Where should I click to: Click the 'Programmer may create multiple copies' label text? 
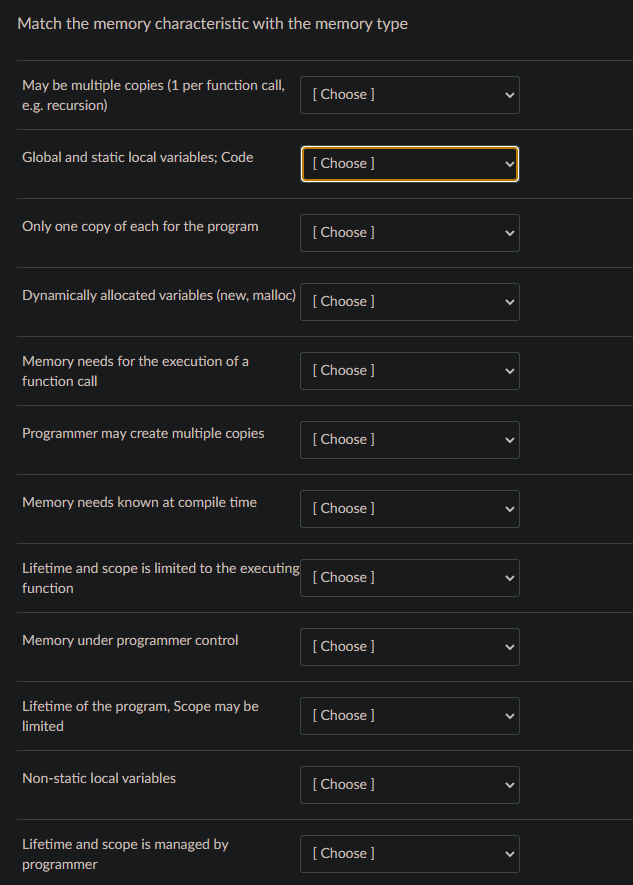click(143, 433)
